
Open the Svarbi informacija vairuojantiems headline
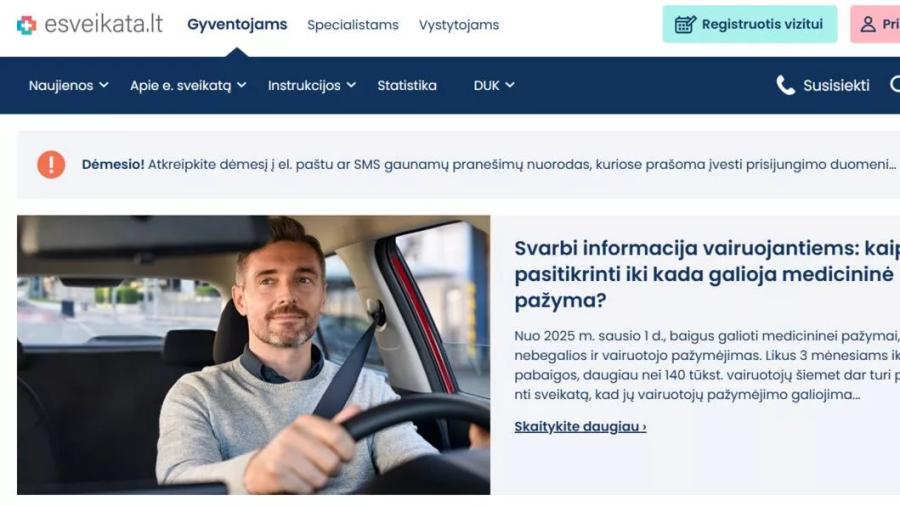707,274
